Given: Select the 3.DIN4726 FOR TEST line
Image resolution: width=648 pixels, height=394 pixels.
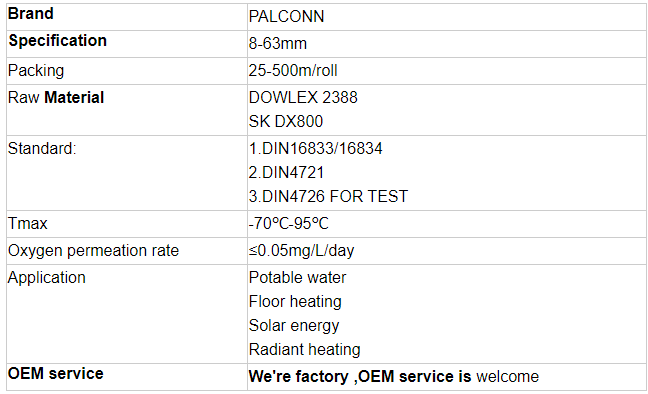Looking at the screenshot, I should (x=329, y=196).
